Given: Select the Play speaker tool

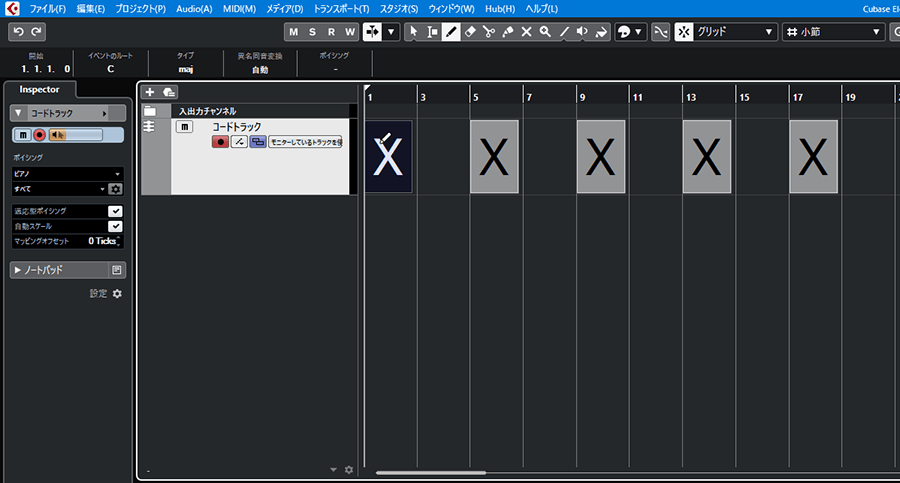Looking at the screenshot, I should tap(583, 32).
